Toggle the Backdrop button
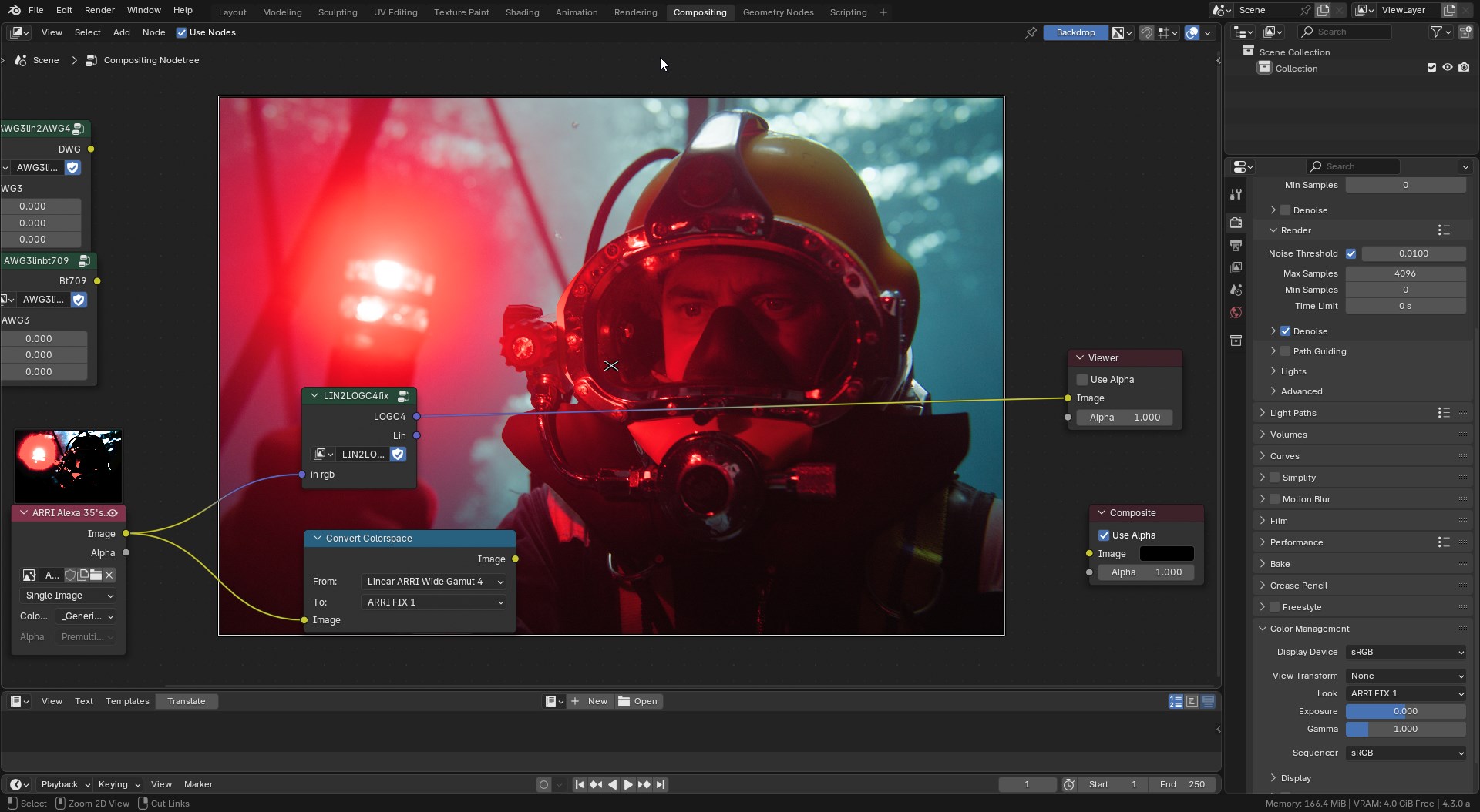Viewport: 1480px width, 812px height. click(1075, 32)
